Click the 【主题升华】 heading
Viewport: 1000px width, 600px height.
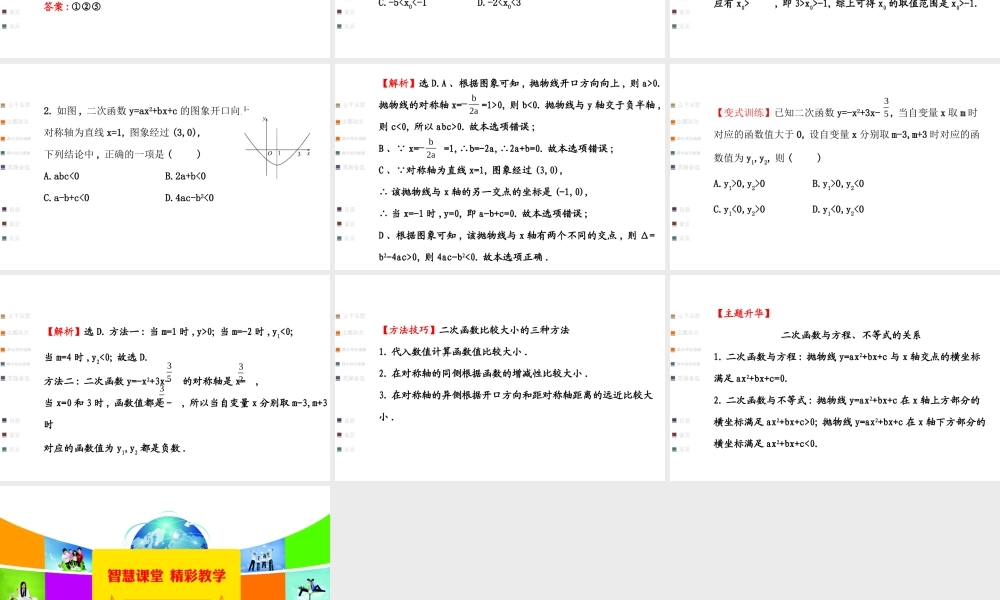pos(742,313)
